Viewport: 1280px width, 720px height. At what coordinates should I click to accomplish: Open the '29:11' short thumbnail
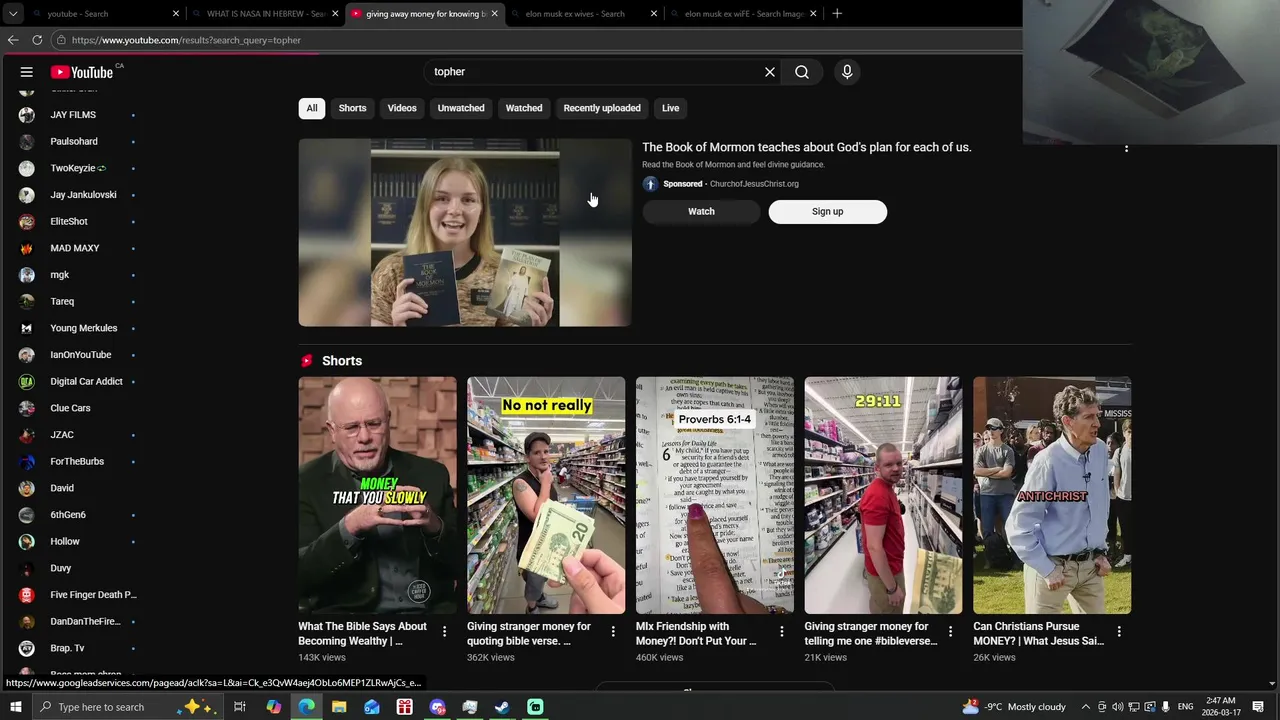(x=883, y=495)
